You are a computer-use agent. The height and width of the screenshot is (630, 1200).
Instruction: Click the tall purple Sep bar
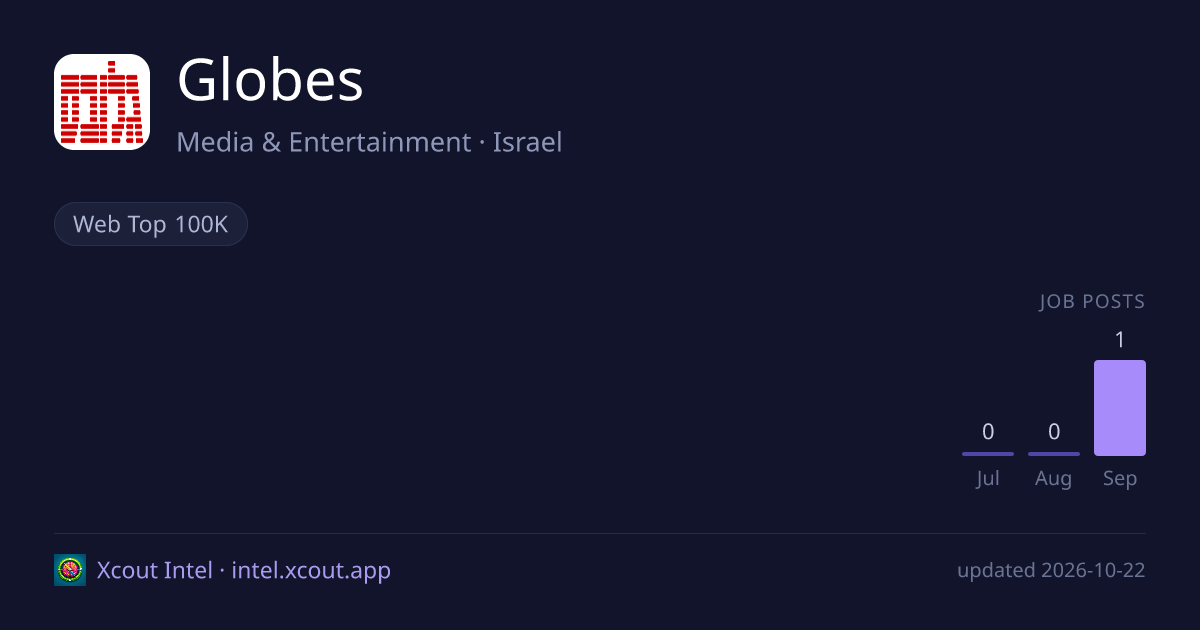tap(1120, 408)
